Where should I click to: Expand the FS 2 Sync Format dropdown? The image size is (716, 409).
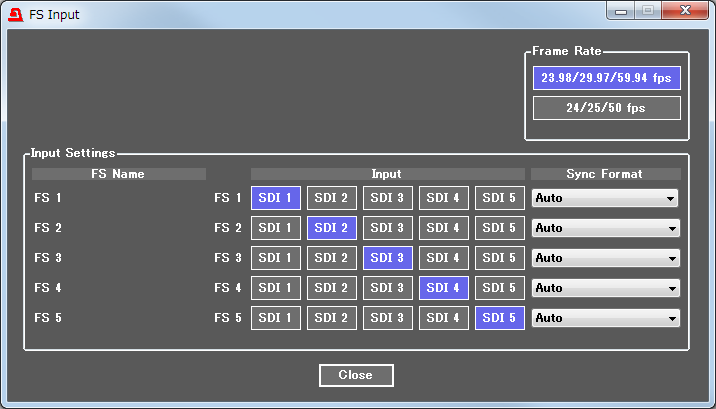point(604,228)
